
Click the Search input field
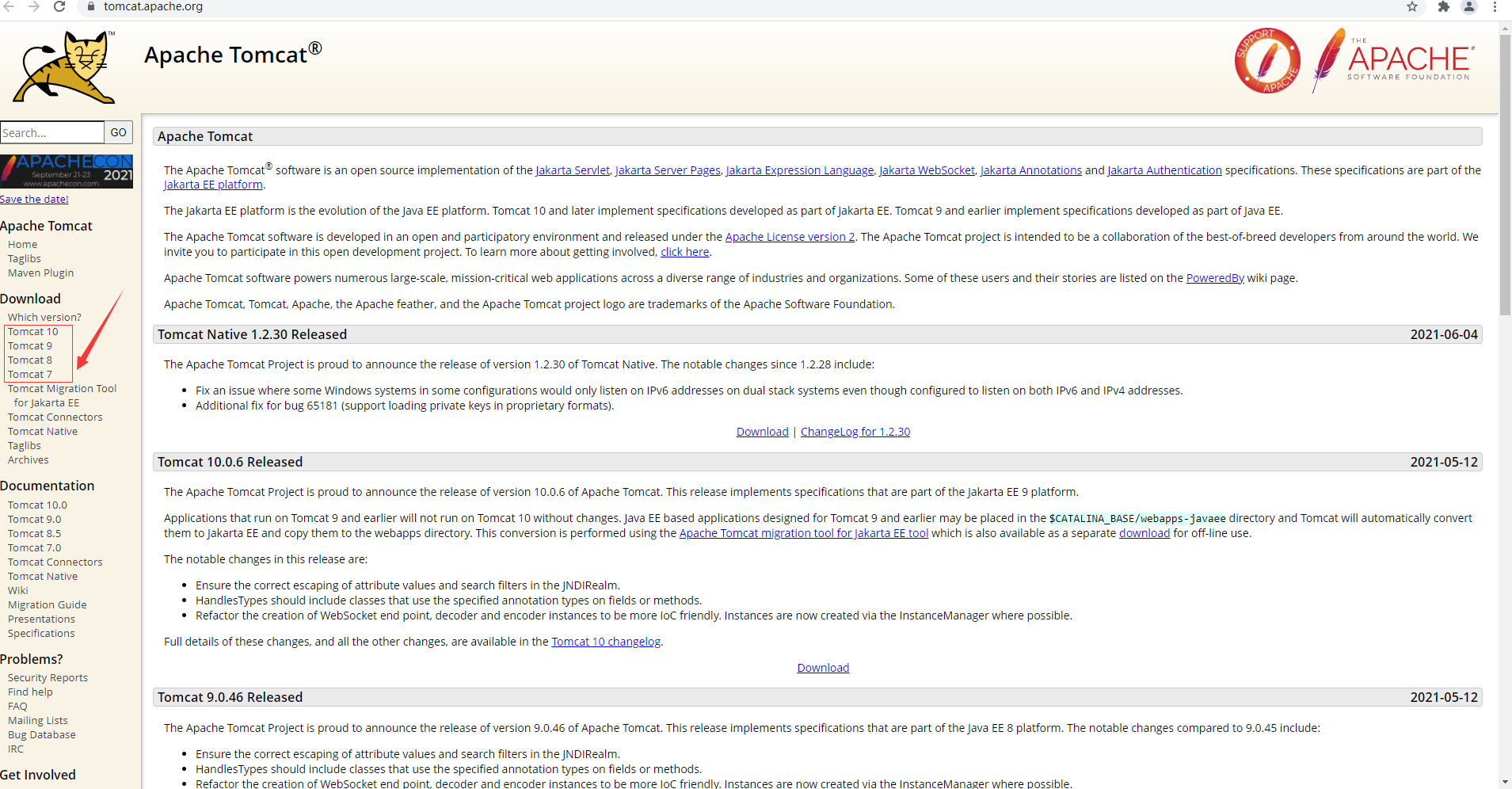(x=52, y=132)
